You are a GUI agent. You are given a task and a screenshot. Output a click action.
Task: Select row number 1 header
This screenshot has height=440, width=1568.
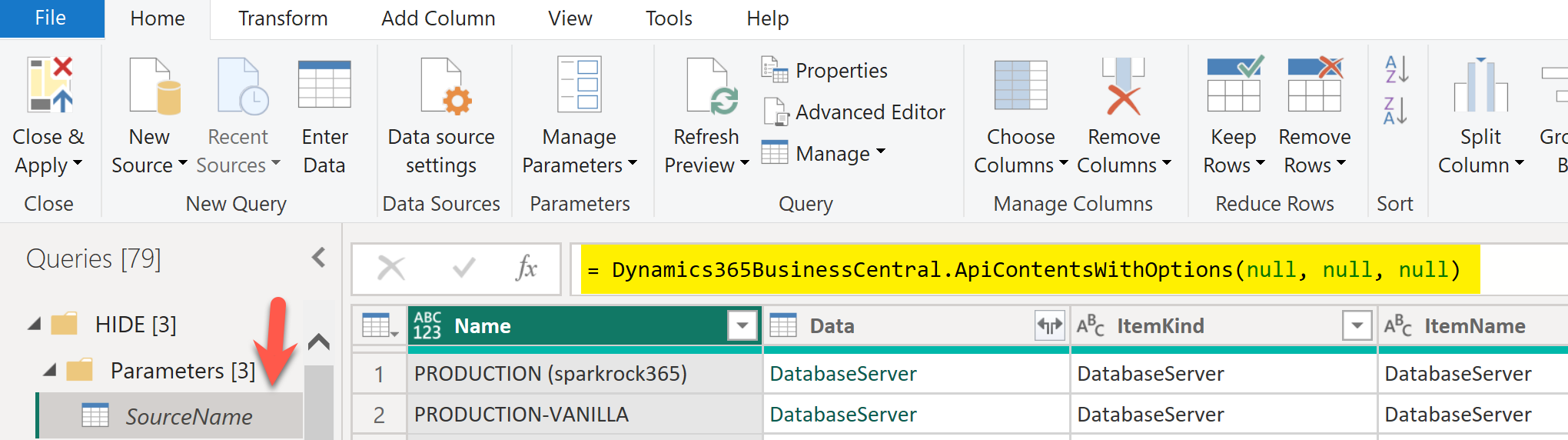point(379,374)
